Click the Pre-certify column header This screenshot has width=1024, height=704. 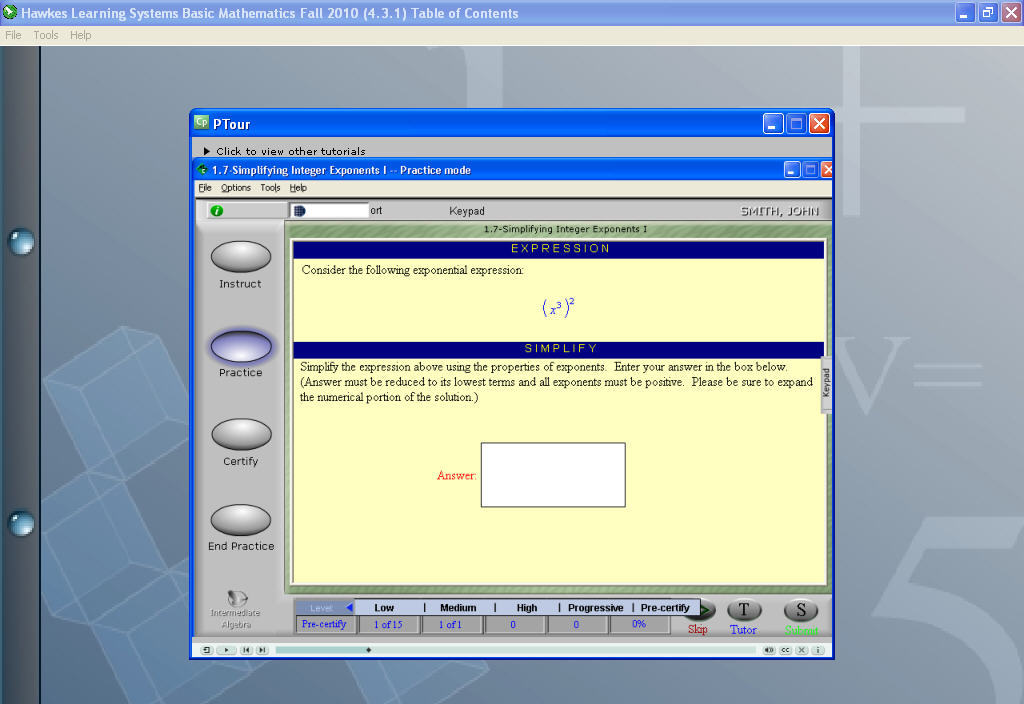point(665,607)
